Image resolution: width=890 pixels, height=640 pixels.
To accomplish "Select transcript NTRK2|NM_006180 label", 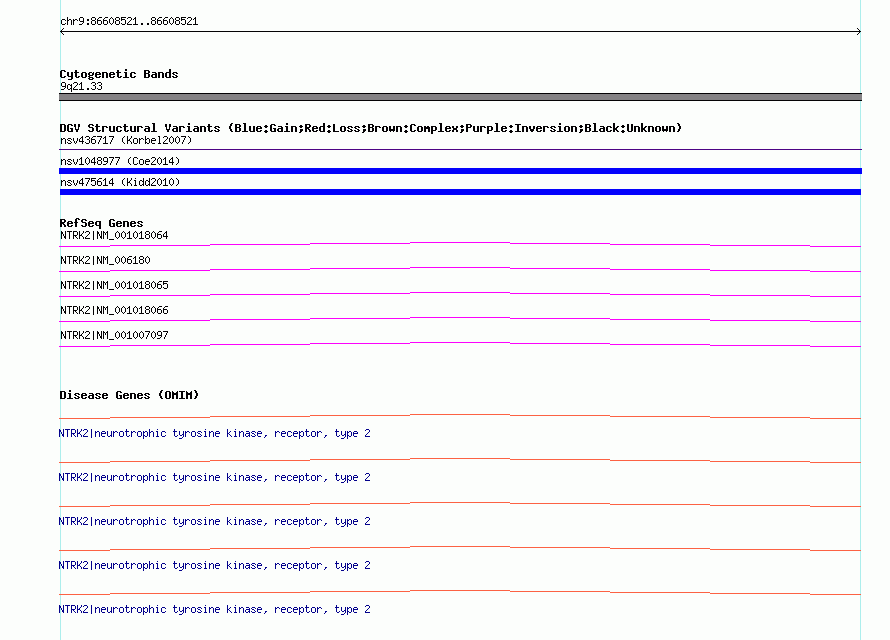I will pyautogui.click(x=105, y=260).
